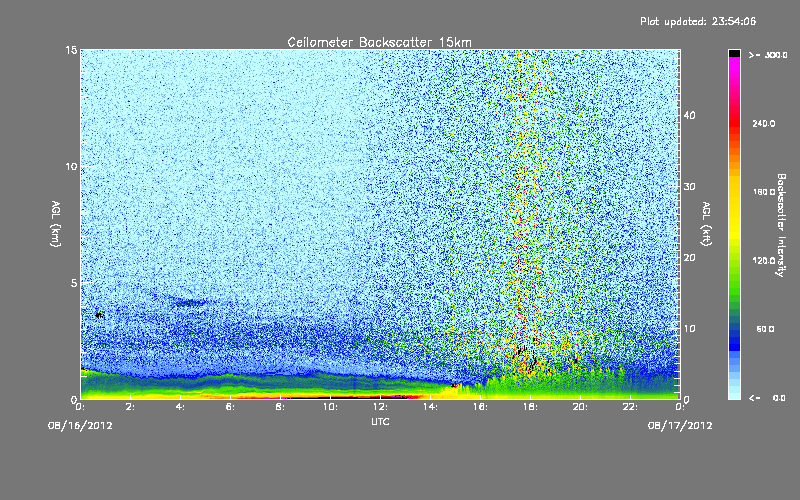Screen dimensions: 800x500
Task: Click the black echo spot near 4 km
Action: 99,315
